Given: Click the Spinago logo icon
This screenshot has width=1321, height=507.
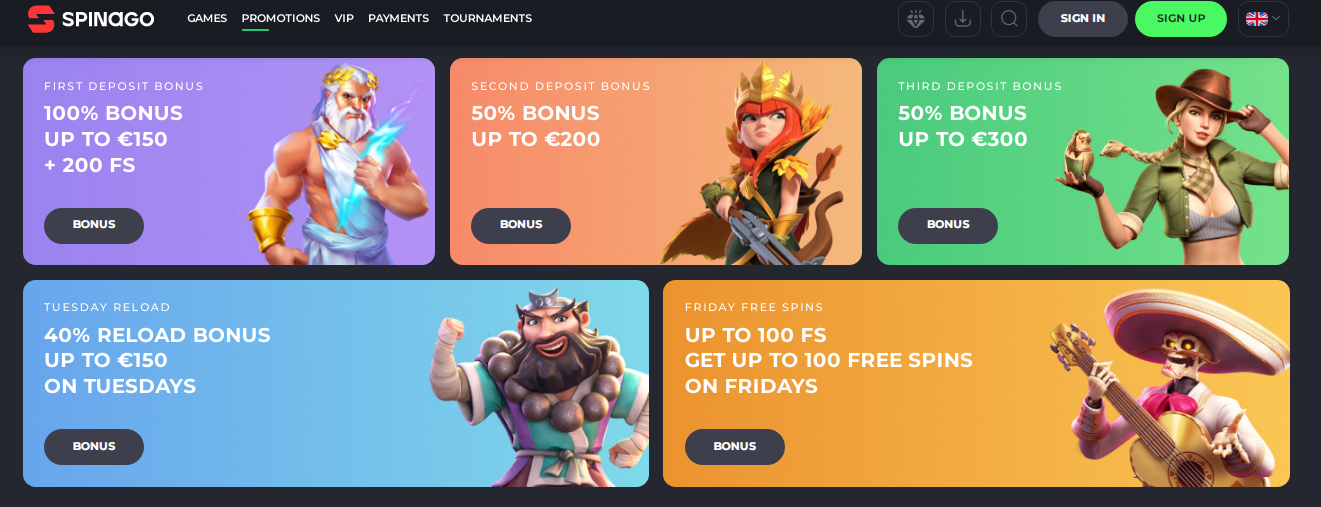Looking at the screenshot, I should (41, 18).
